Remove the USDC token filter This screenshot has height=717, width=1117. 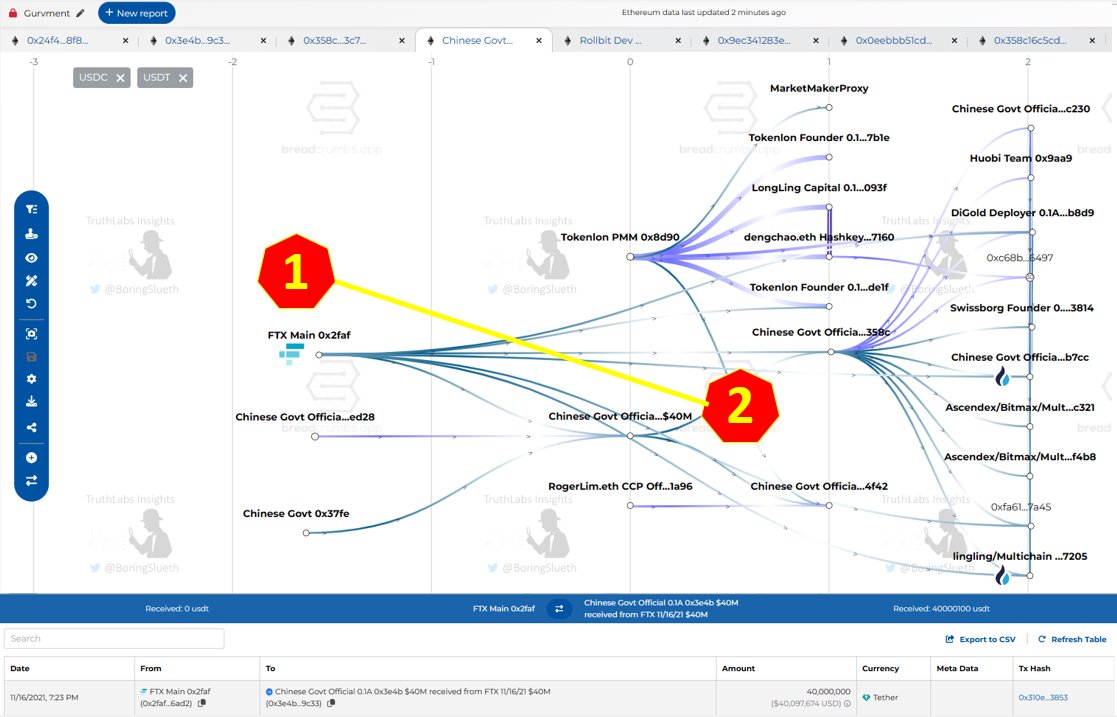tap(121, 78)
